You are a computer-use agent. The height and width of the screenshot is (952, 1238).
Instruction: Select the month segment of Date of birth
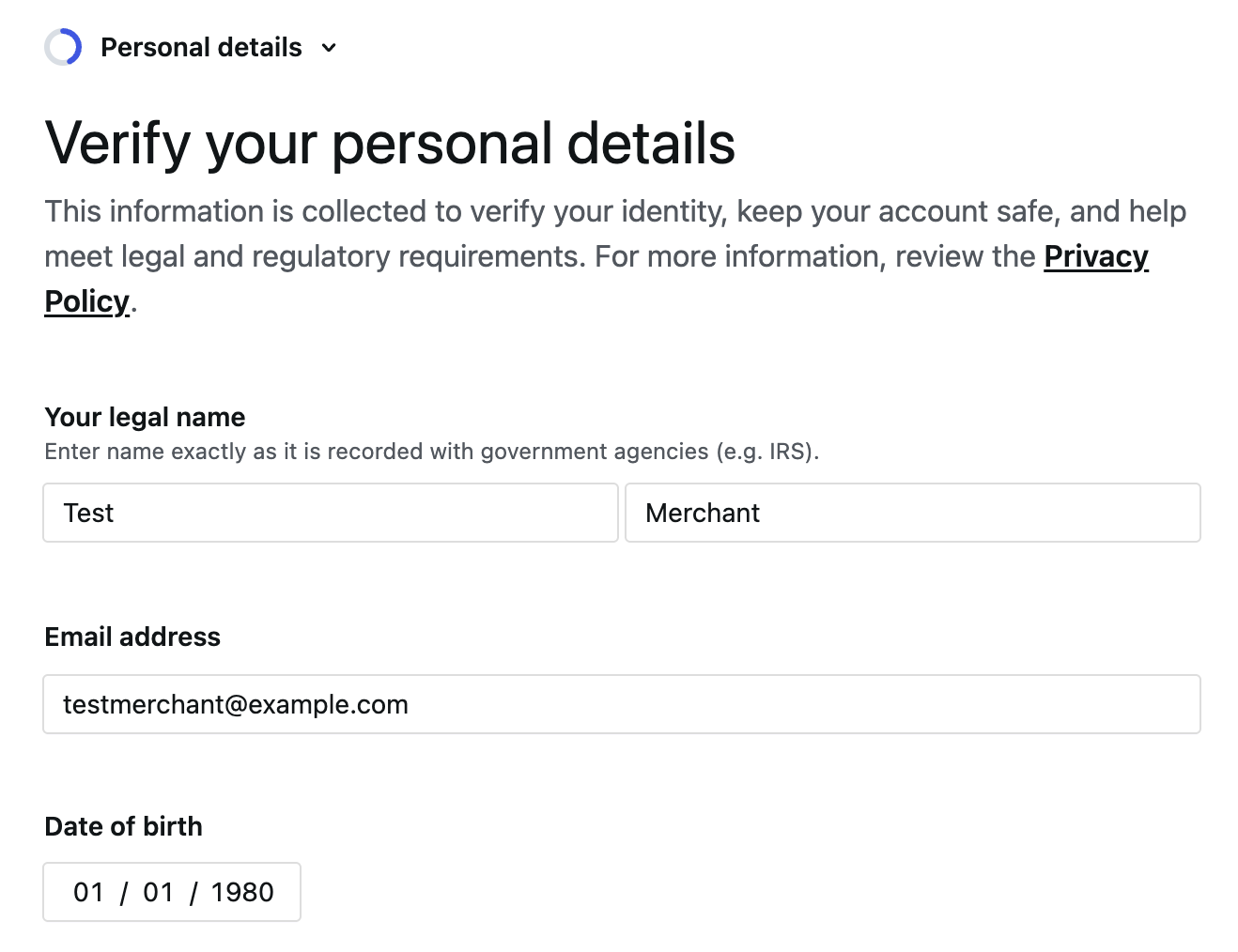pos(88,892)
